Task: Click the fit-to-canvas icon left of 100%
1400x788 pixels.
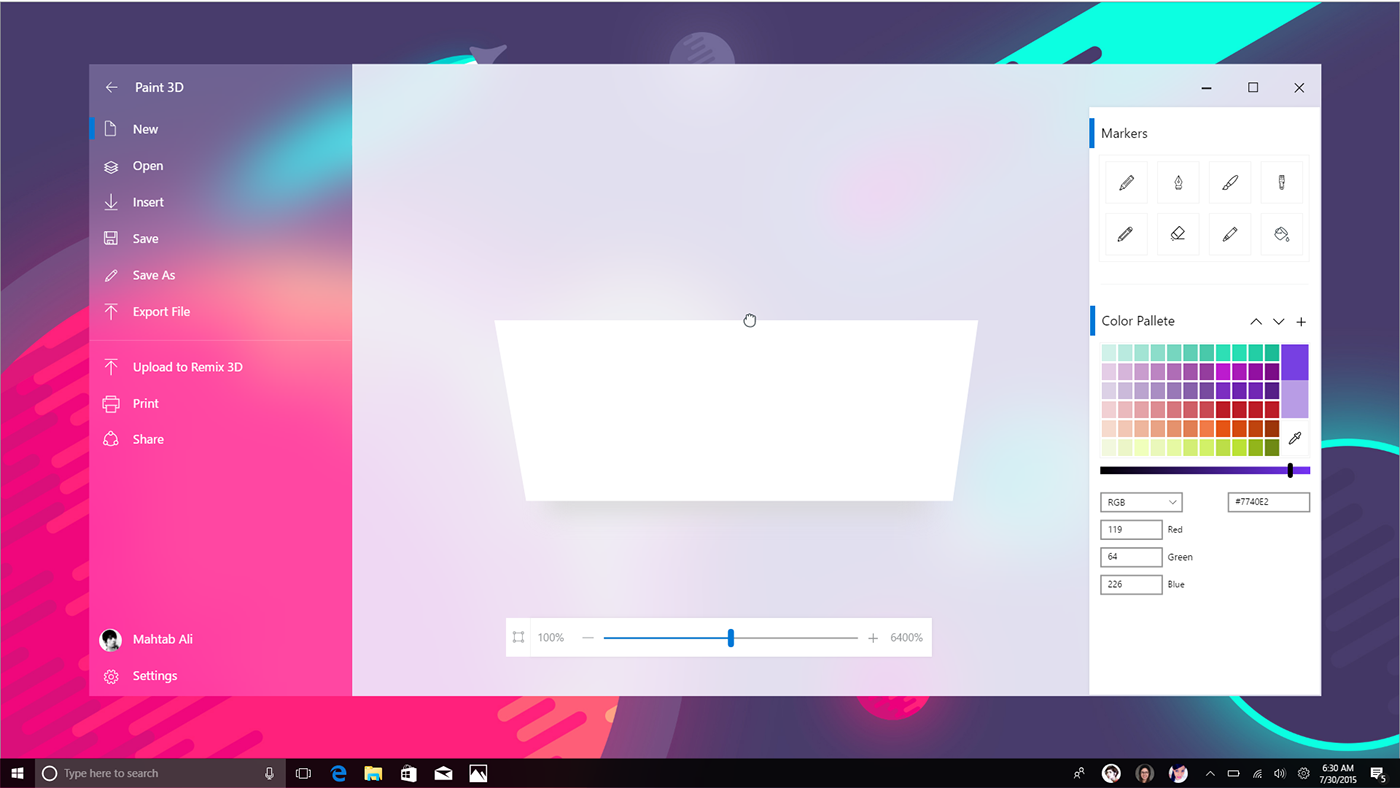Action: (x=518, y=637)
